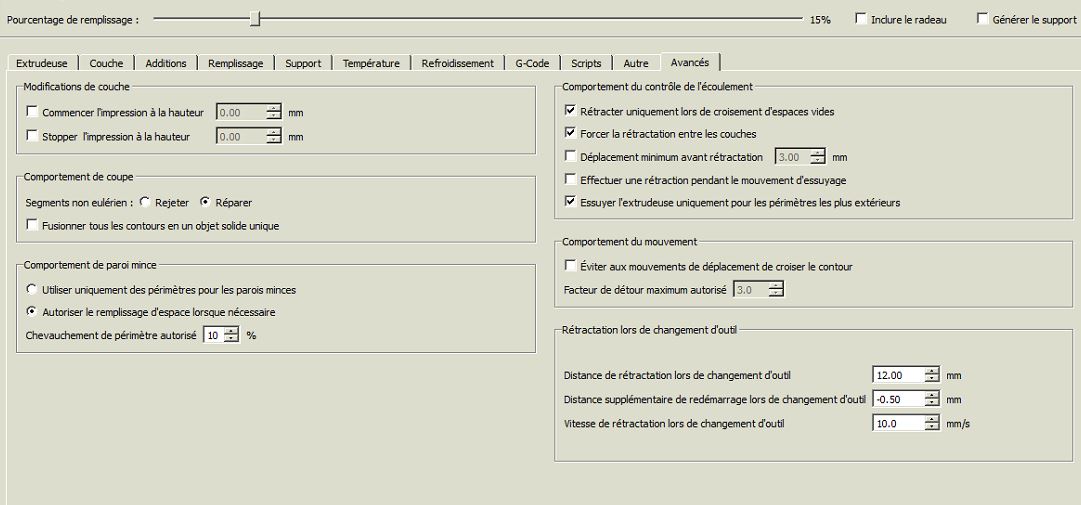The height and width of the screenshot is (505, 1081).
Task: Select the Réparer radio button
Action: pyautogui.click(x=205, y=202)
